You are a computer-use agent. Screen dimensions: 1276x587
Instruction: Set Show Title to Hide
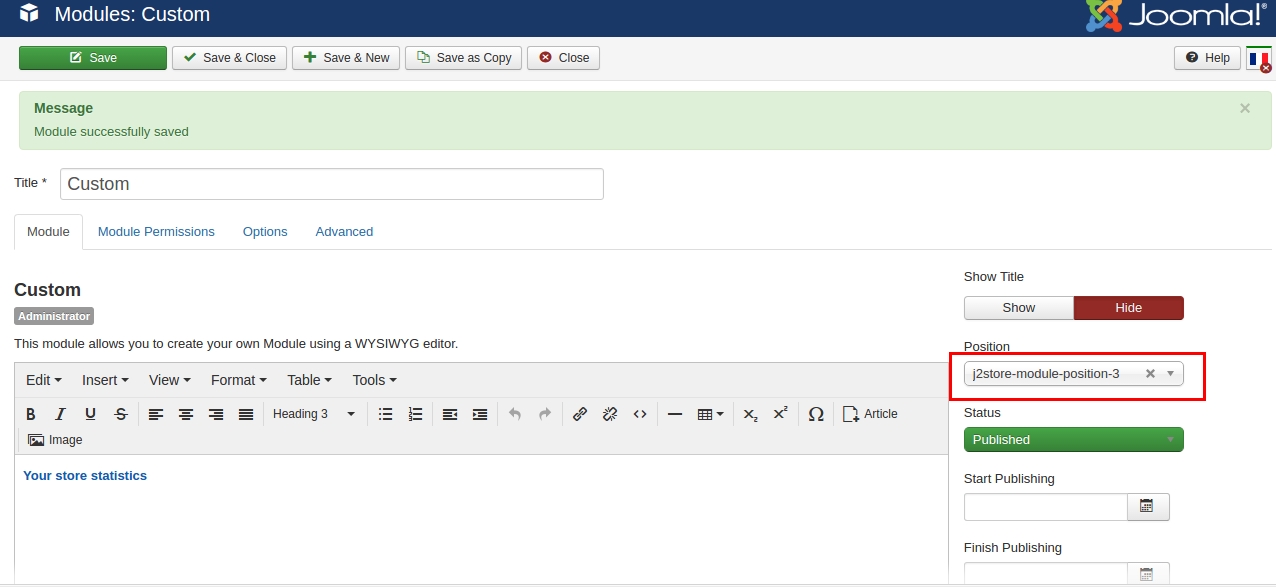coord(1128,308)
